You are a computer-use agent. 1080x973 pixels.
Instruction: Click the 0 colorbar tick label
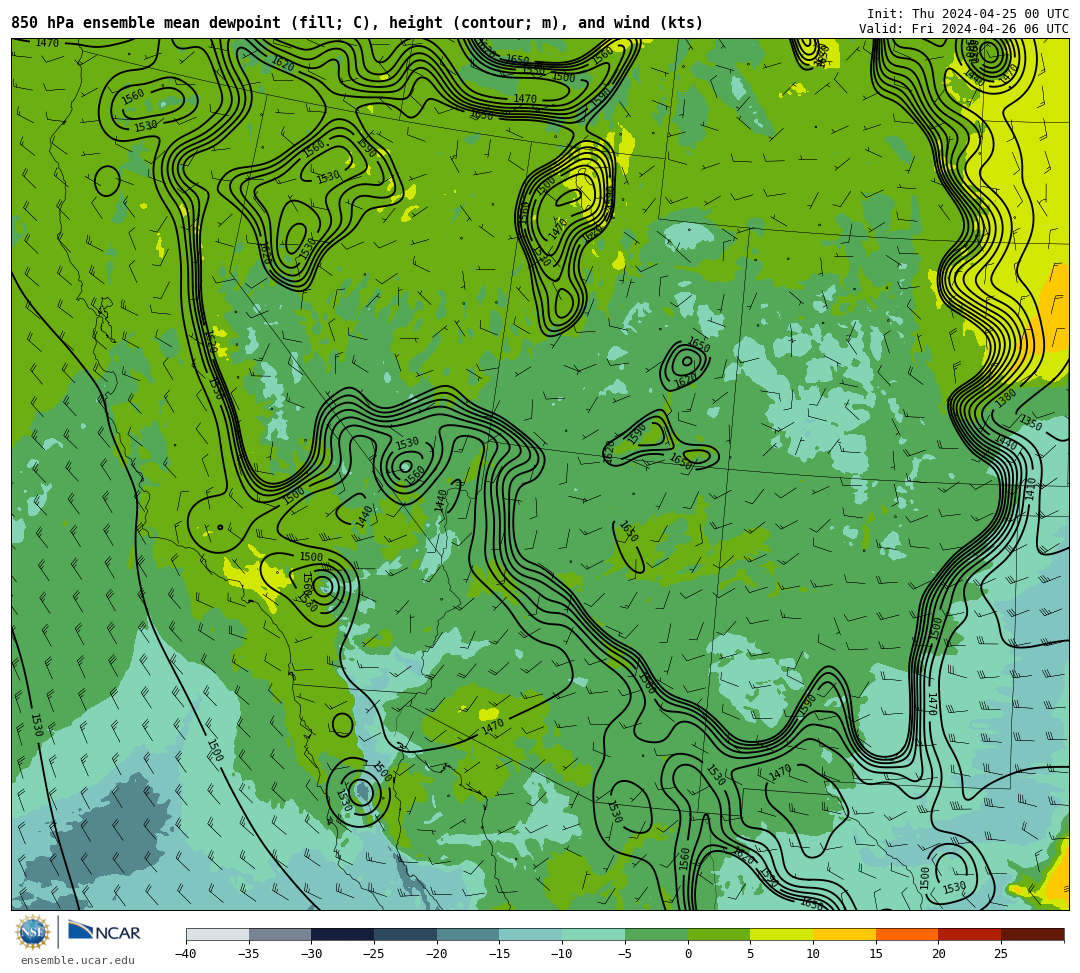tap(688, 954)
